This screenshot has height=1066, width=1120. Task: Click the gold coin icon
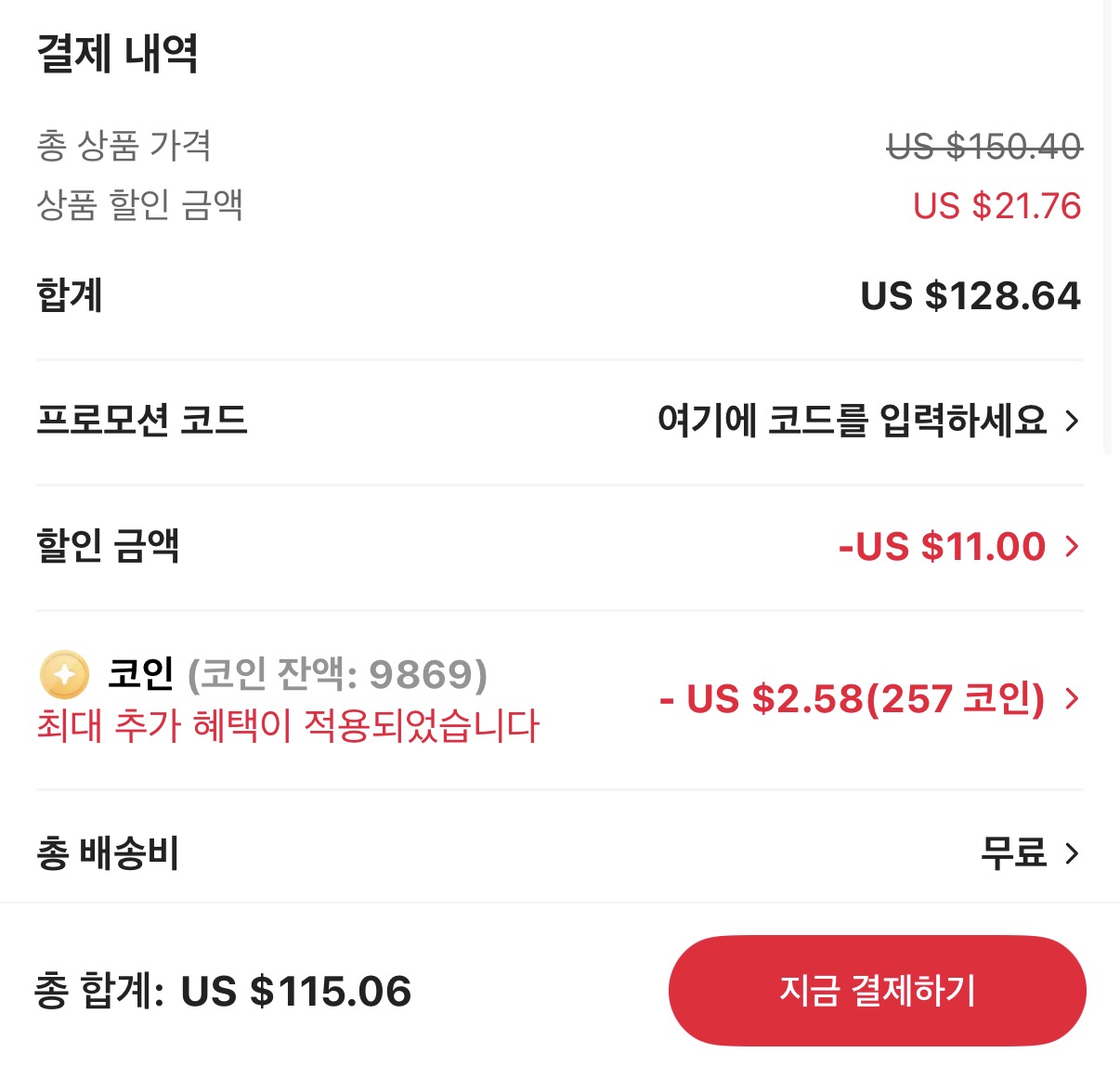(x=64, y=675)
